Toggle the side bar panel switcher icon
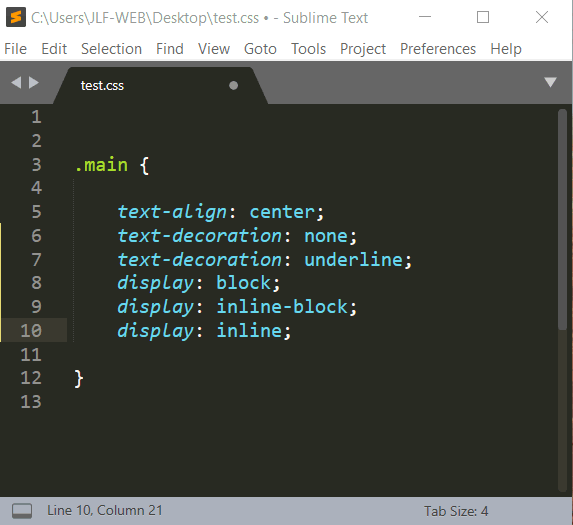The image size is (573, 525). click(22, 511)
